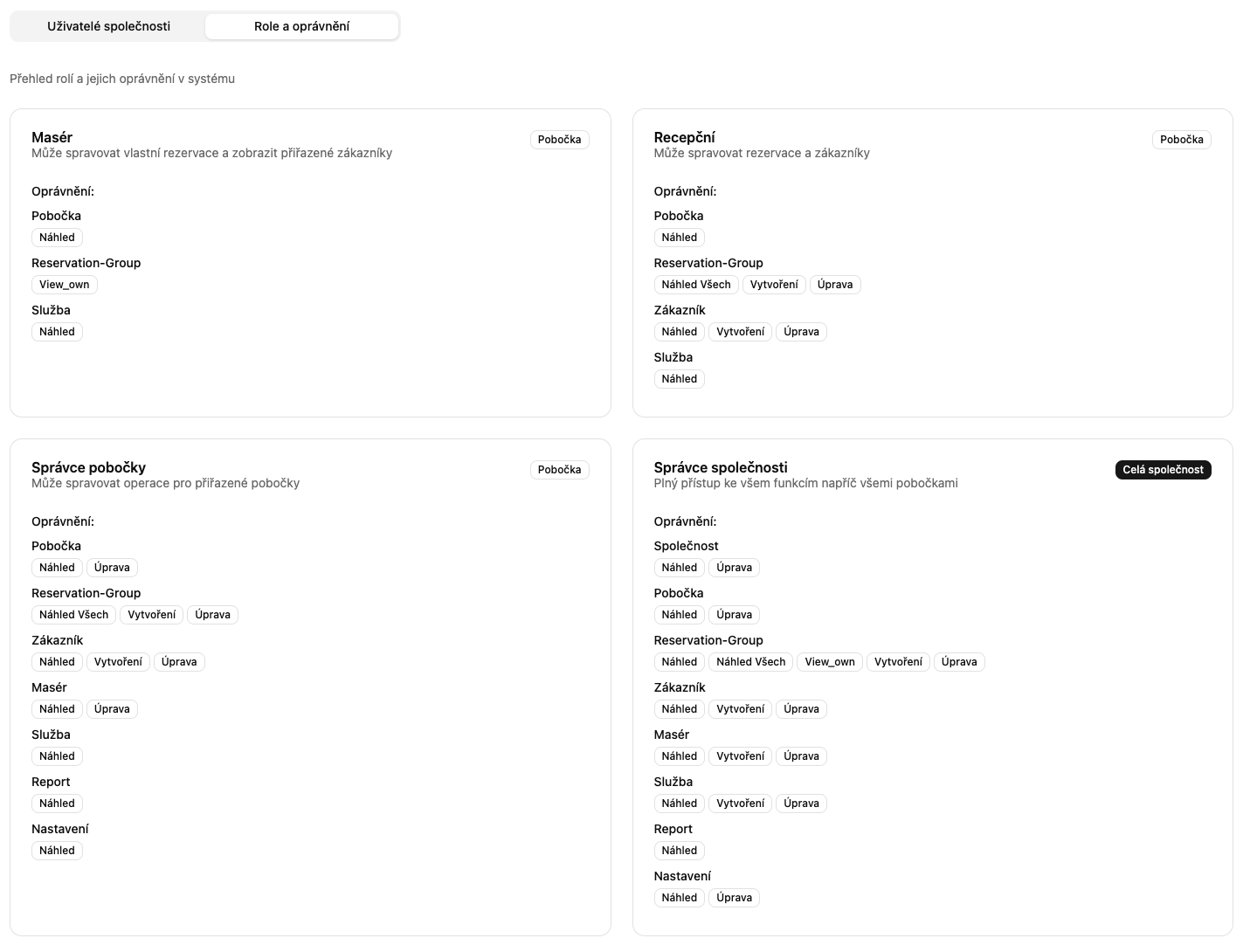Click the Pobočka scope badge on Recepční card

pyautogui.click(x=1181, y=140)
